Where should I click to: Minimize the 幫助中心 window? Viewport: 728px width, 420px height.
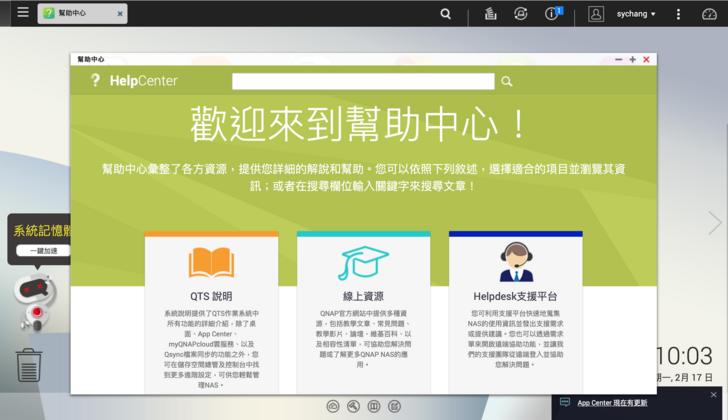click(x=618, y=59)
